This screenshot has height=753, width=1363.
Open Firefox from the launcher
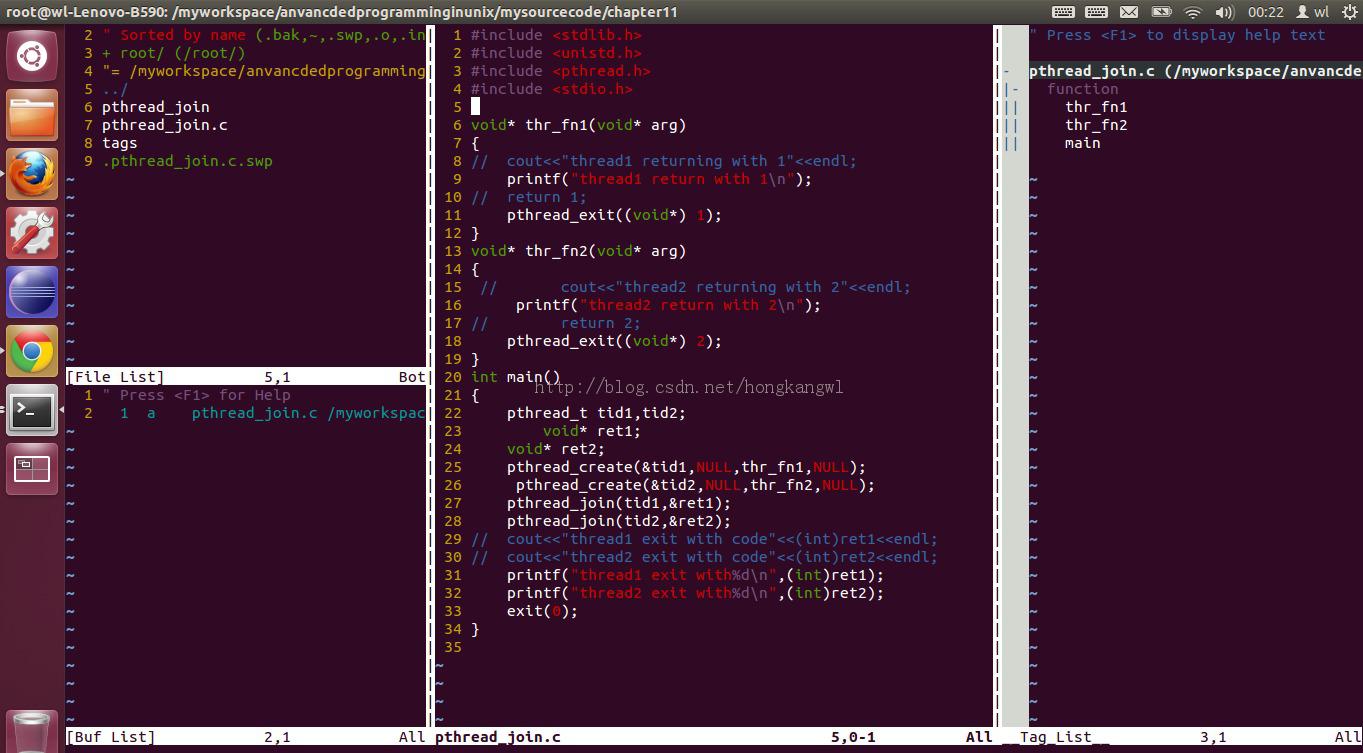click(32, 174)
